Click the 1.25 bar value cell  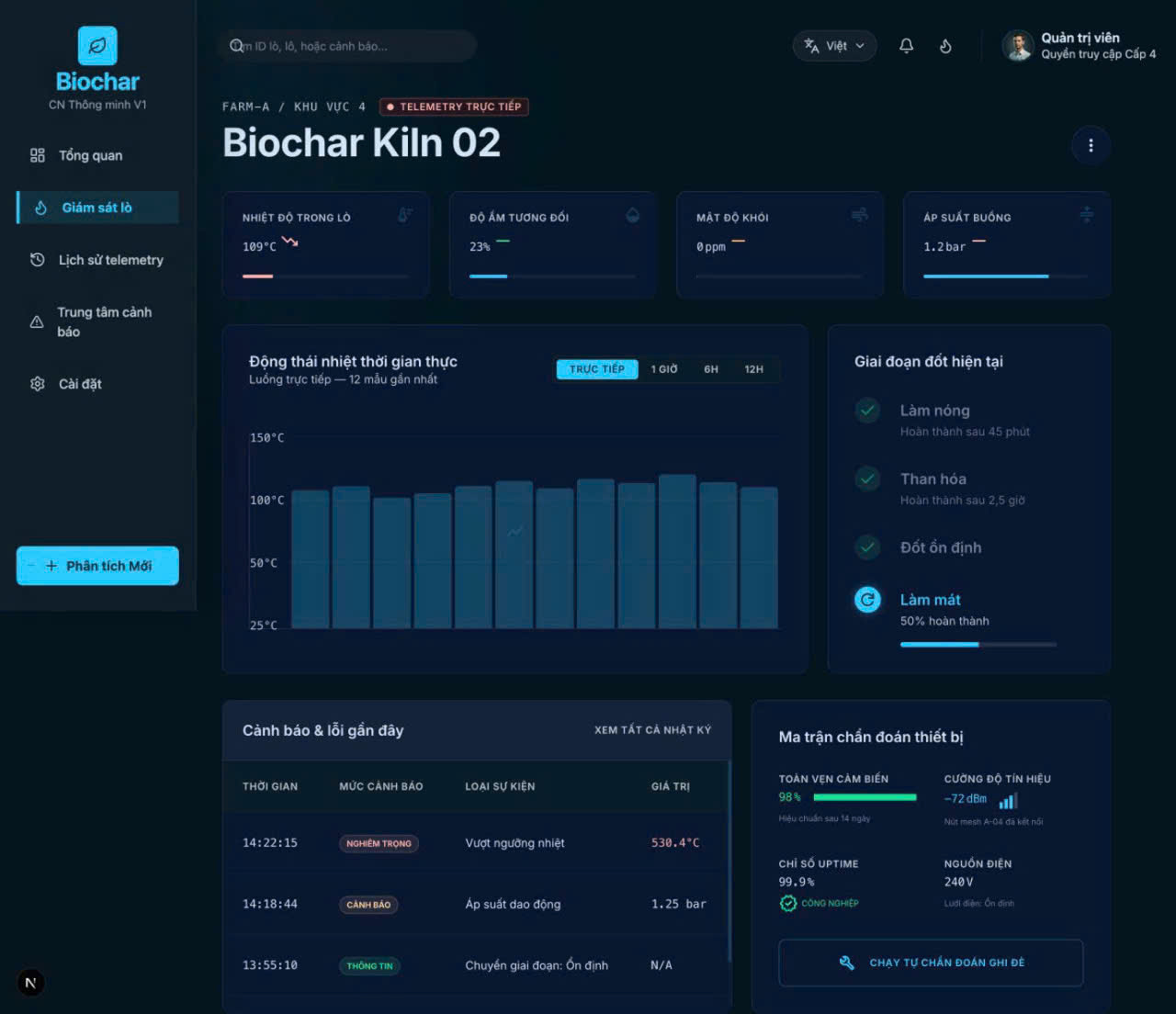pyautogui.click(x=679, y=904)
